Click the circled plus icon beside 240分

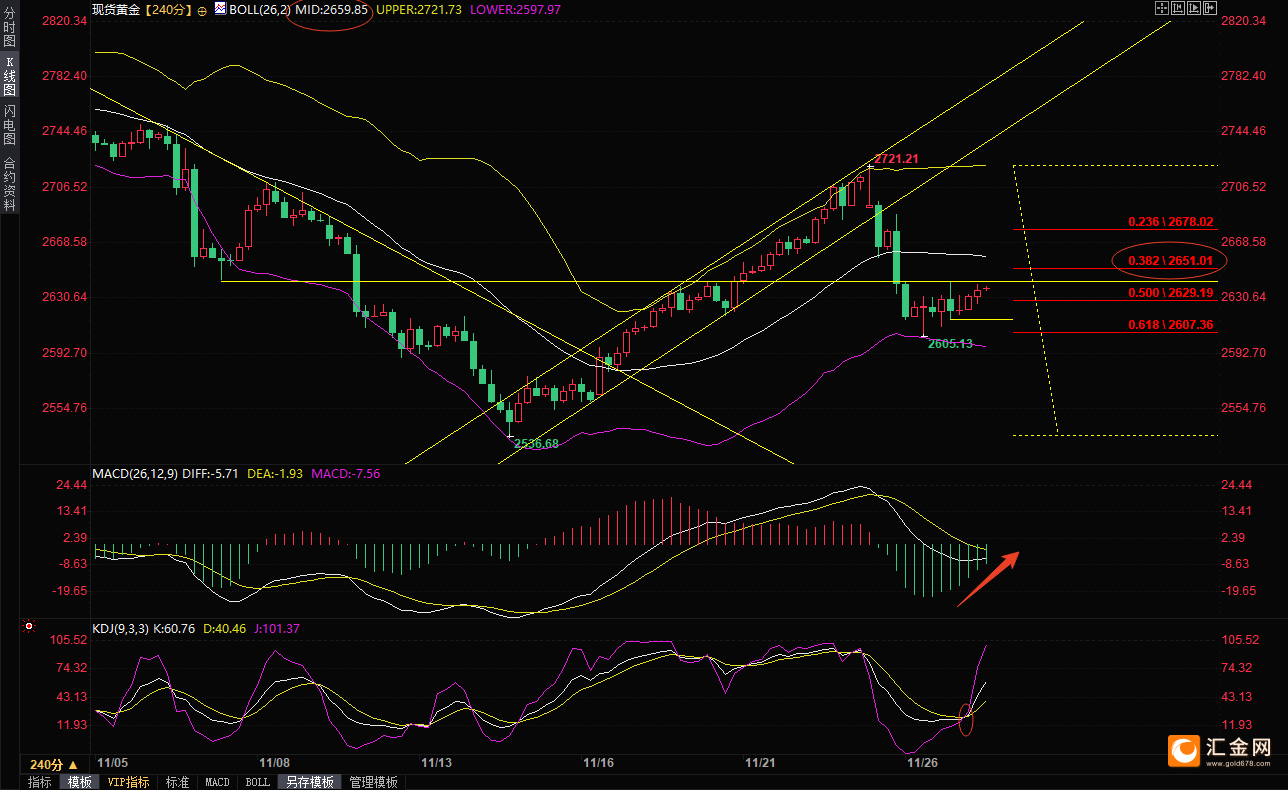[202, 9]
